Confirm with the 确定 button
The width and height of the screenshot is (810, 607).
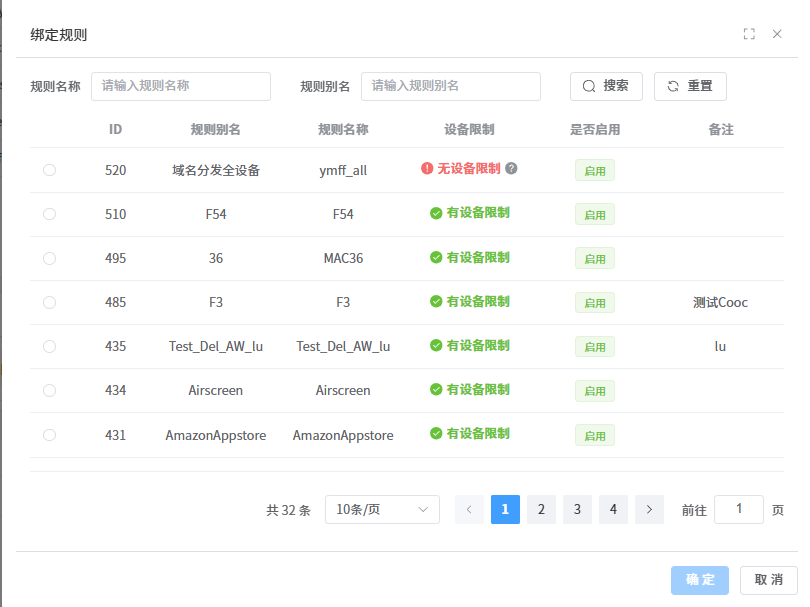pos(700,580)
